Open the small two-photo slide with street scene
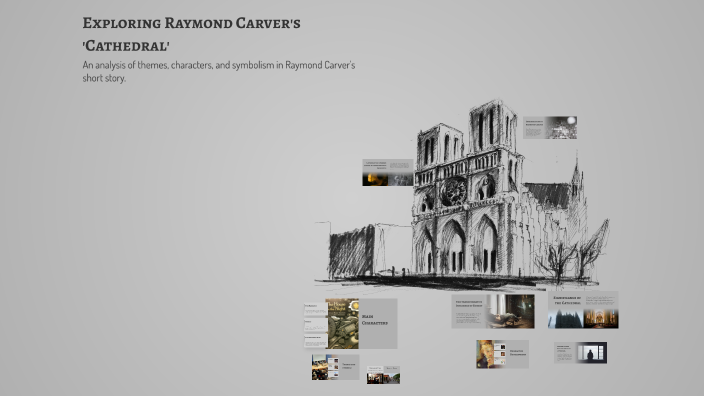 383,375
